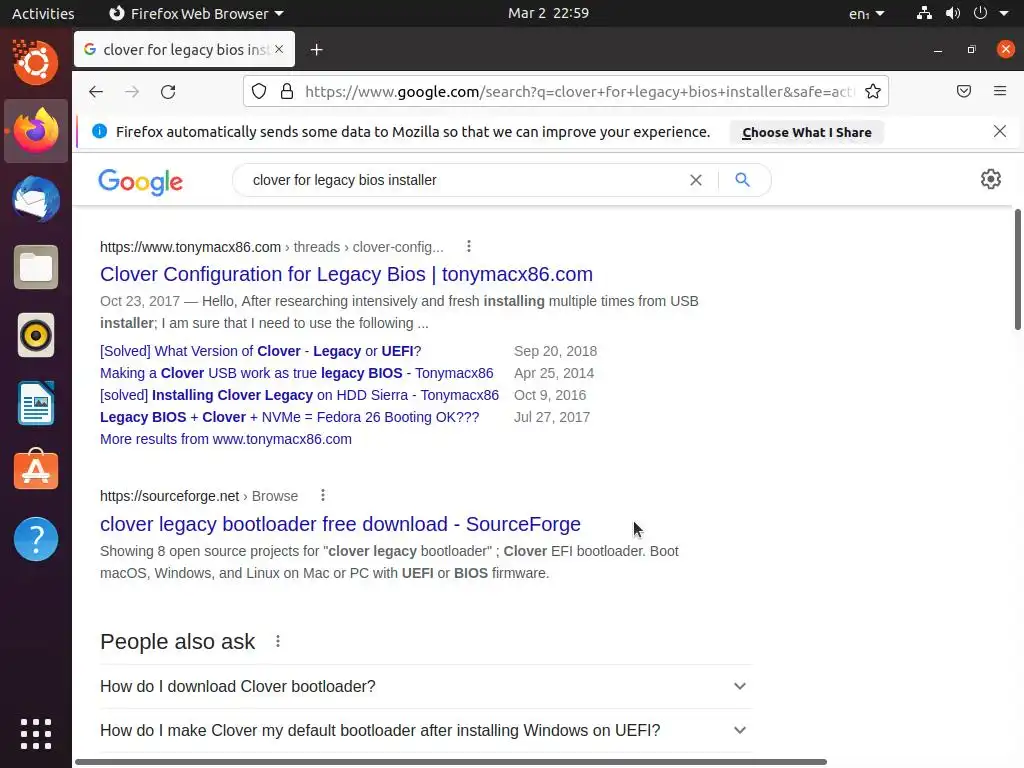
Task: Open People also ask options menu
Action: coord(278,641)
